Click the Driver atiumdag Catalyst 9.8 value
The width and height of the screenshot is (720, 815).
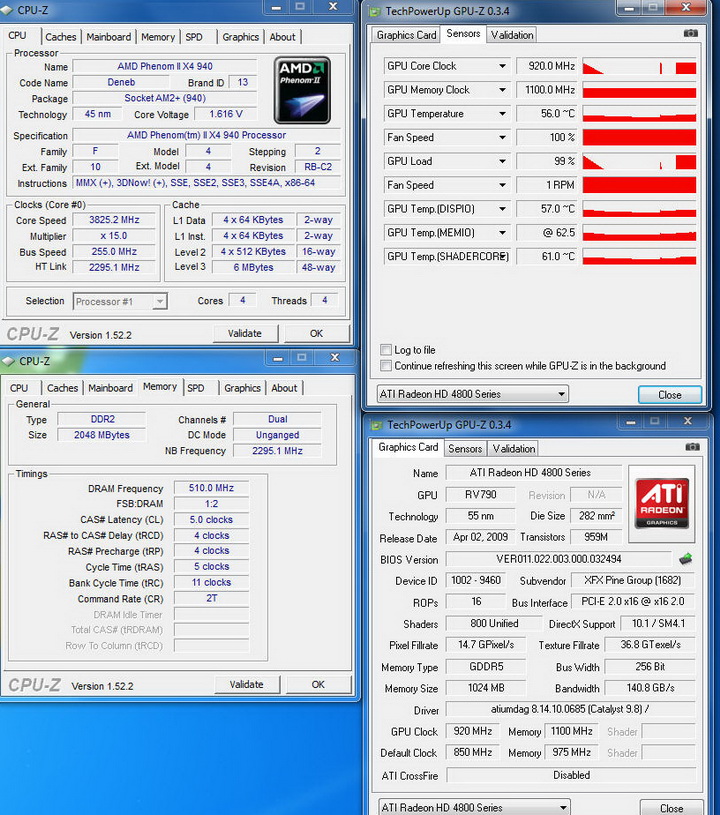[570, 709]
